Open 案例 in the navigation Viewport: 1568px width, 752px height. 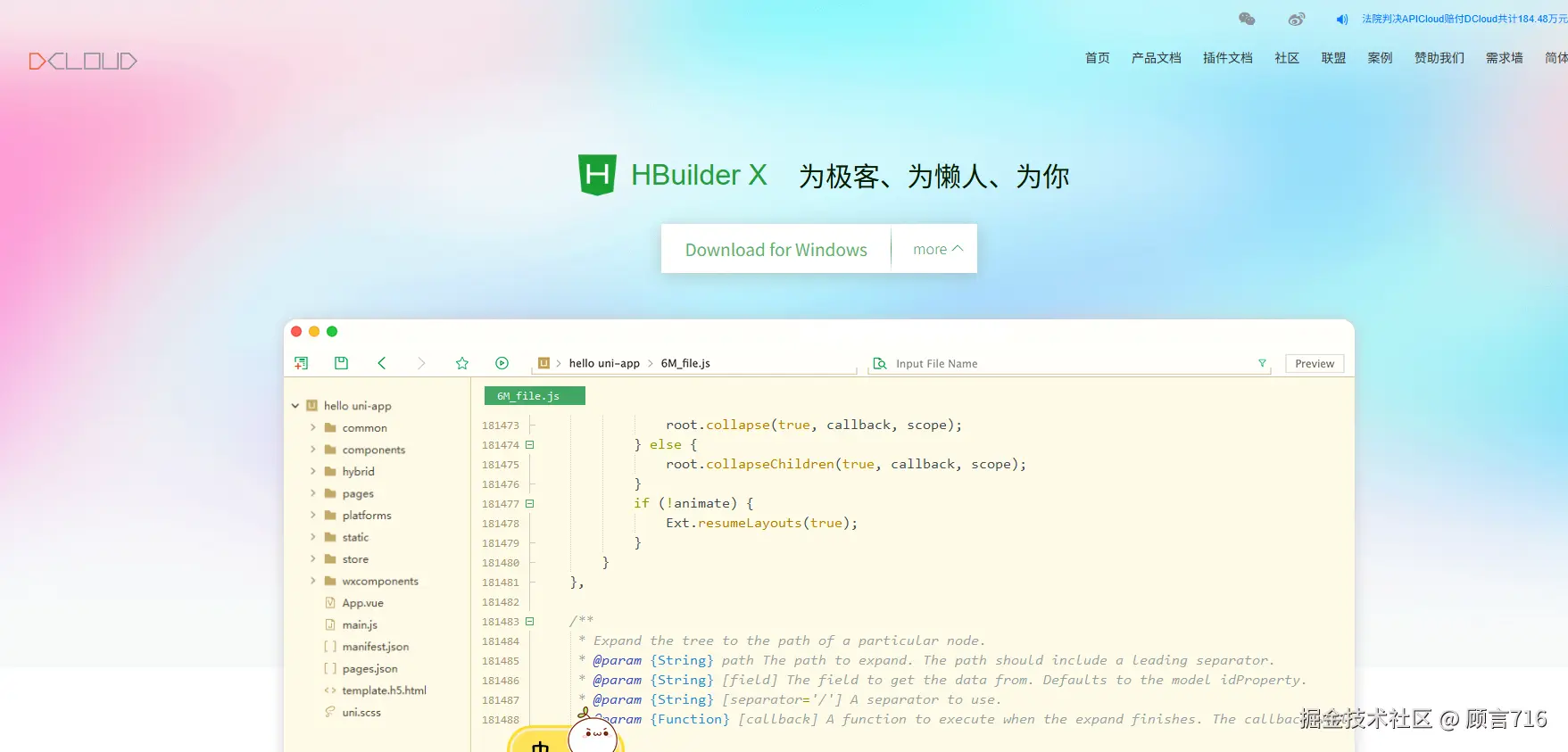pos(1380,58)
